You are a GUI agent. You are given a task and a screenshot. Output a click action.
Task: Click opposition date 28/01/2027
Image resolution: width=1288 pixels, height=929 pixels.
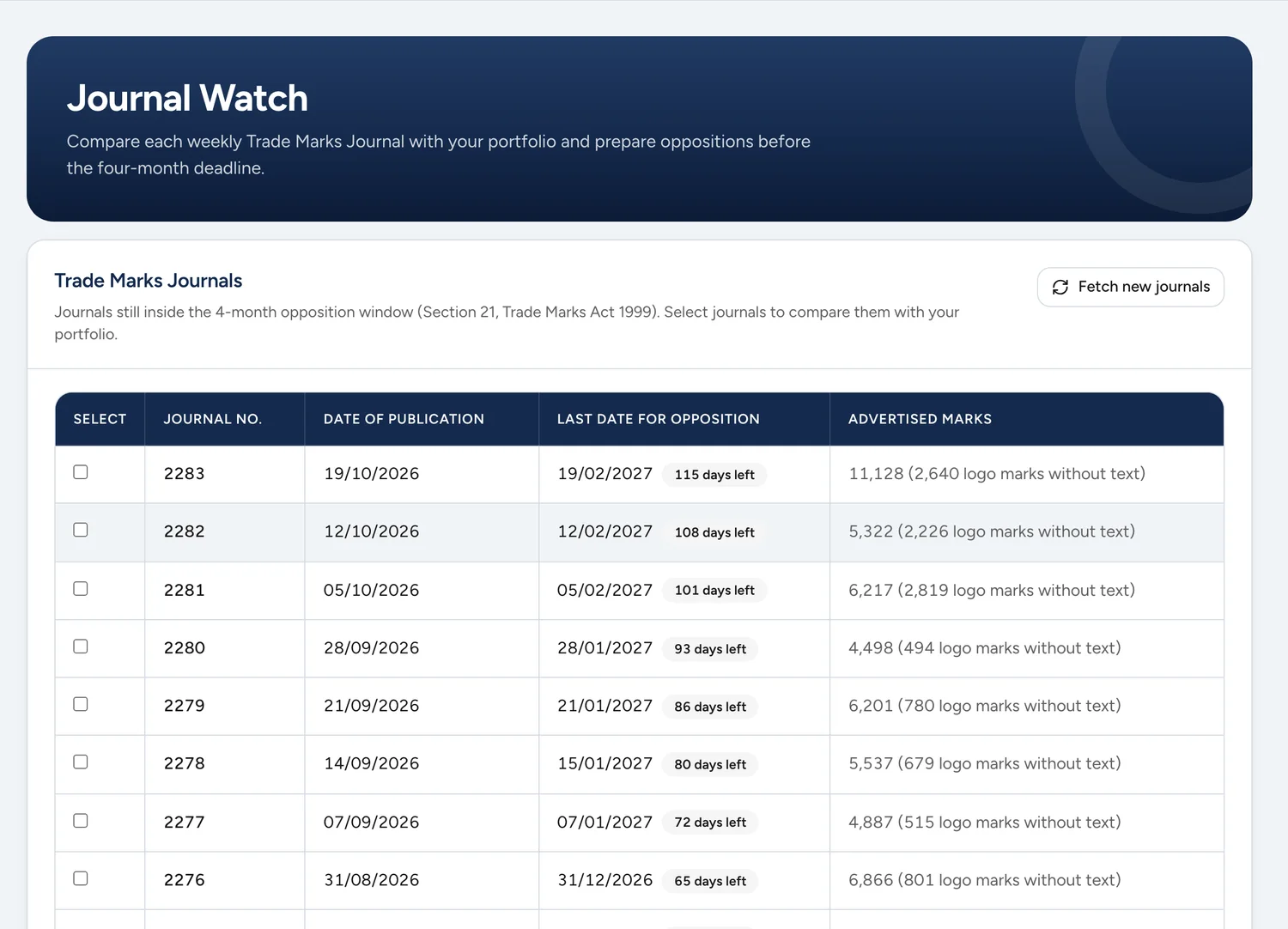pyautogui.click(x=605, y=648)
